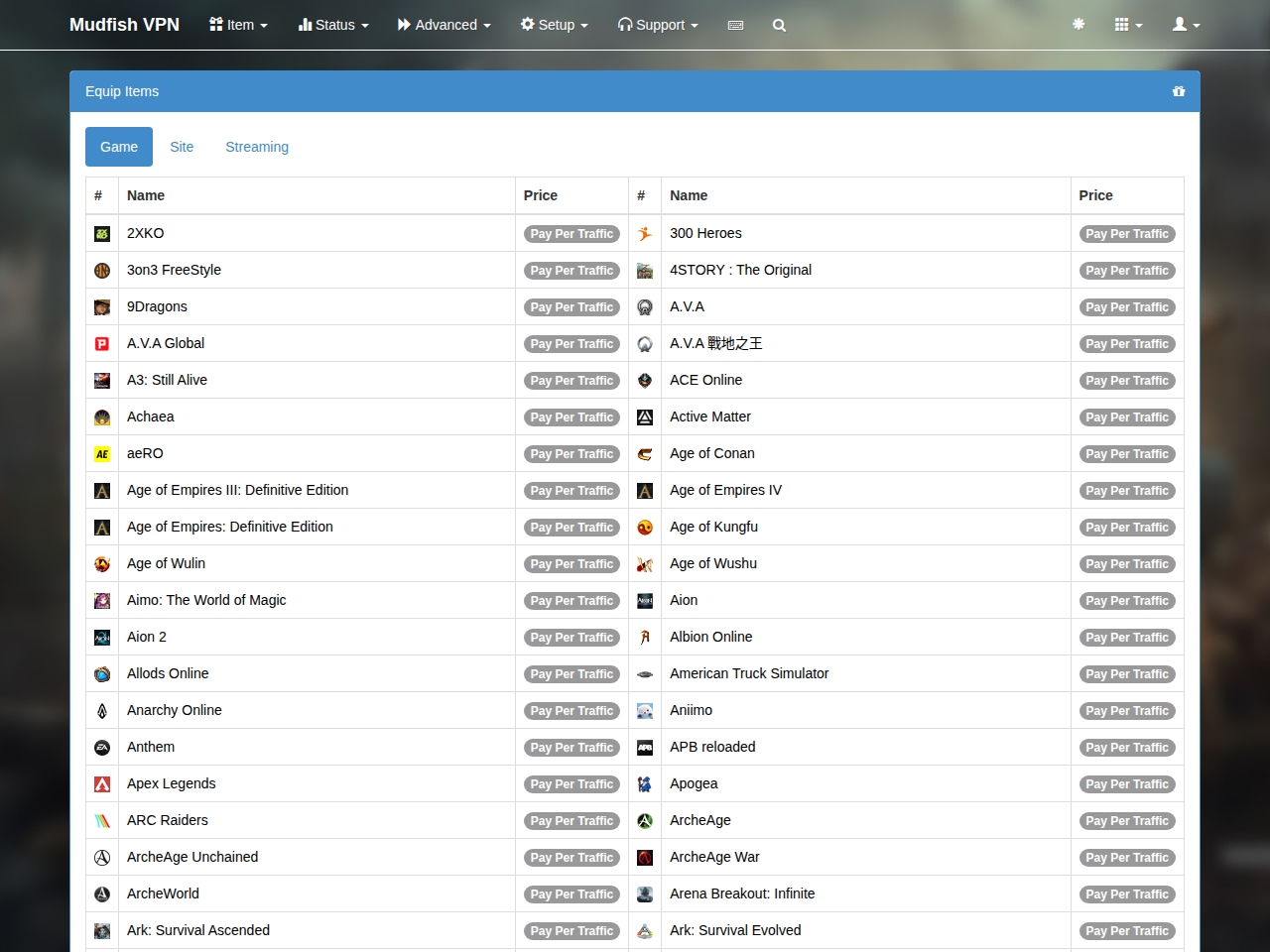
Task: Click the A.V.A Global game icon
Action: pyautogui.click(x=102, y=344)
